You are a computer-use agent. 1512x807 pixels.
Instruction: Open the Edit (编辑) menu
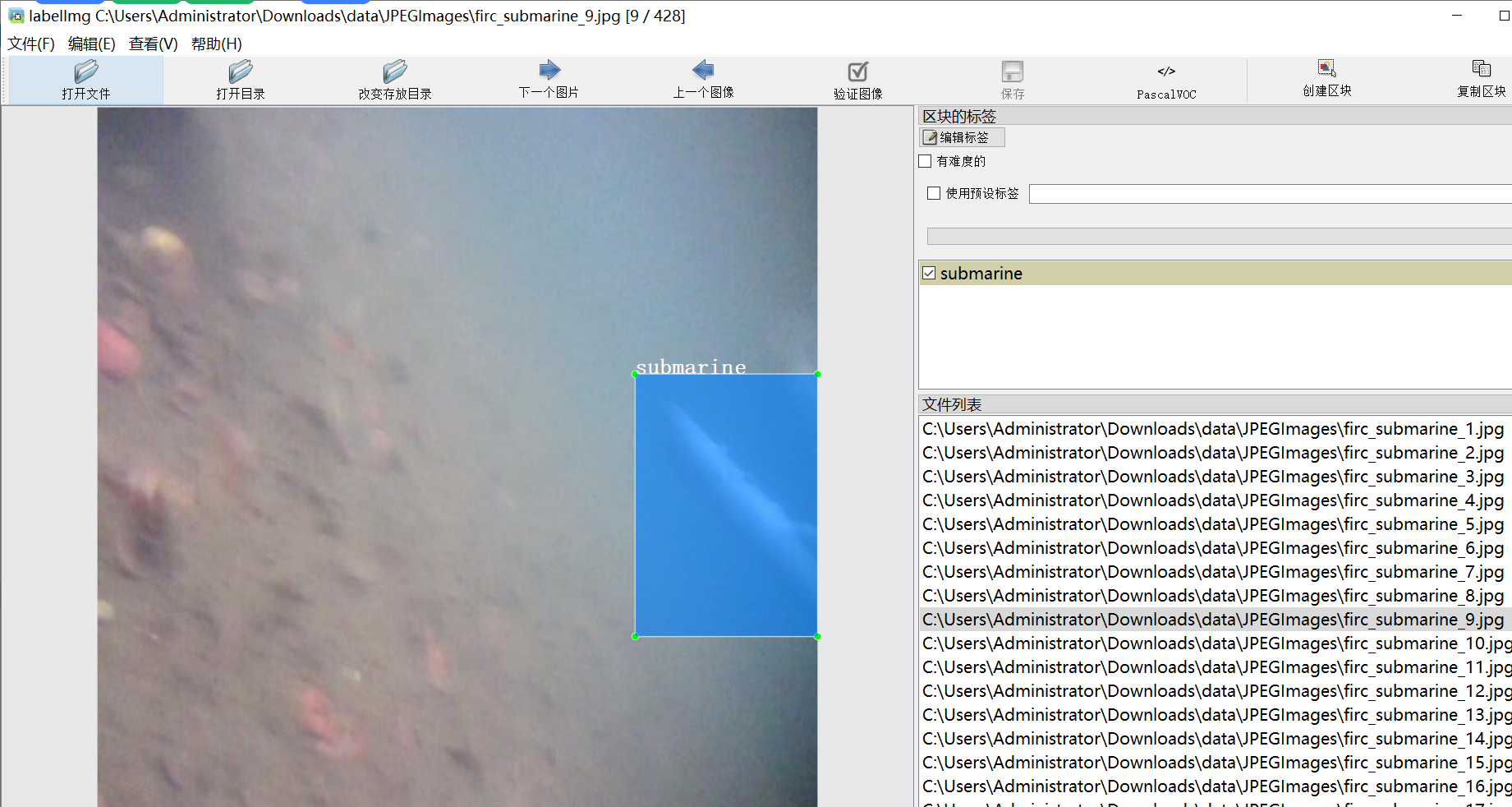tap(92, 44)
